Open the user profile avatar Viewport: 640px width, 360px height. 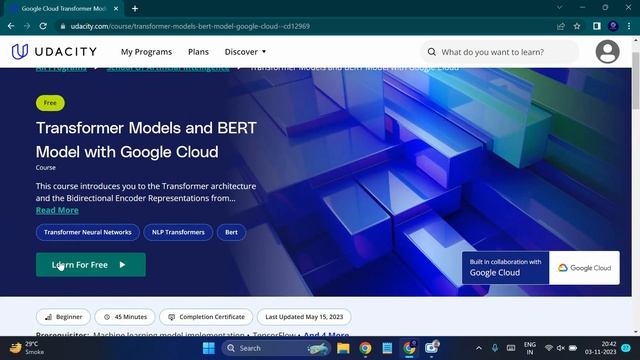click(x=607, y=52)
